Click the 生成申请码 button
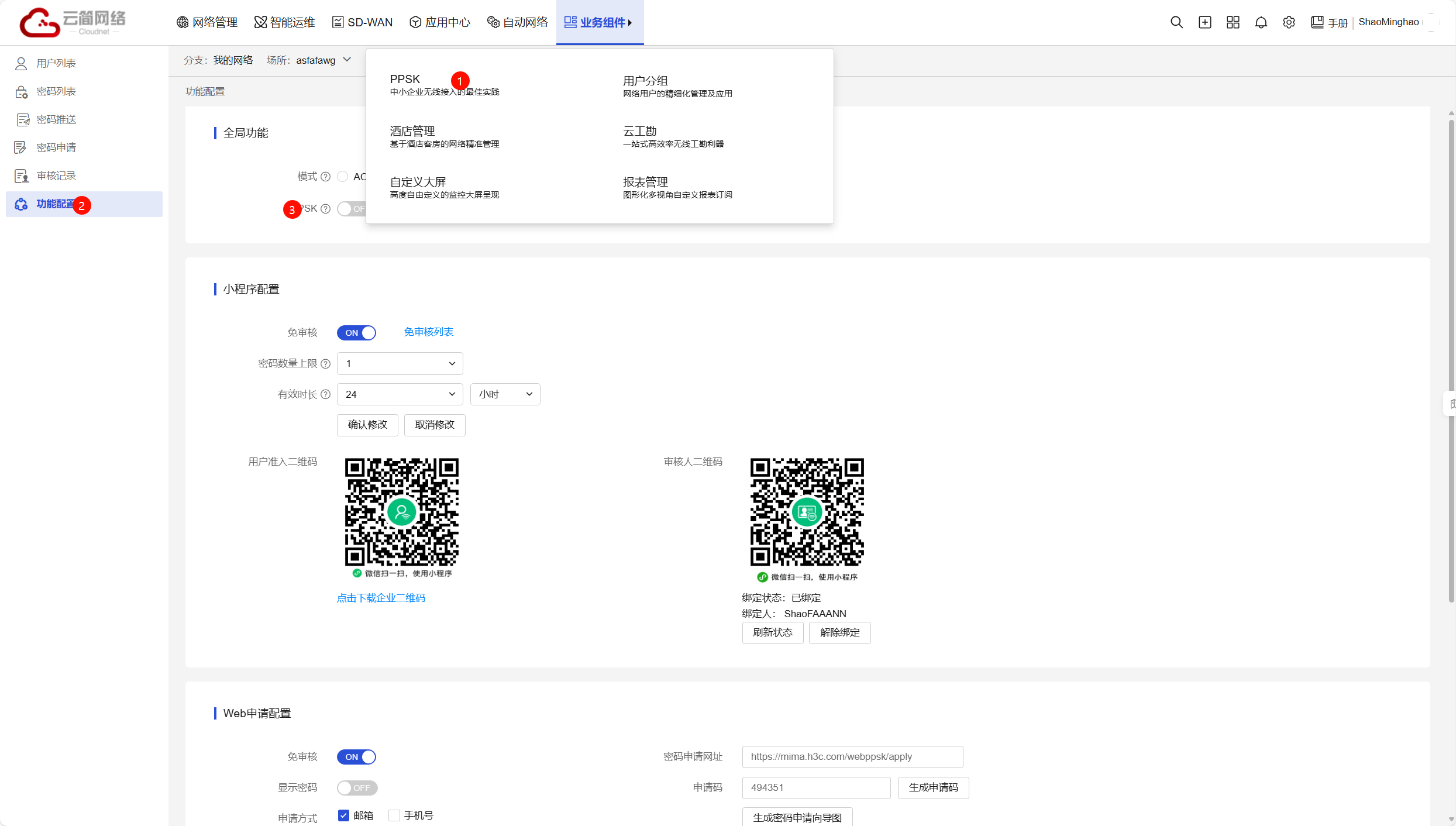Image resolution: width=1456 pixels, height=826 pixels. (x=933, y=787)
